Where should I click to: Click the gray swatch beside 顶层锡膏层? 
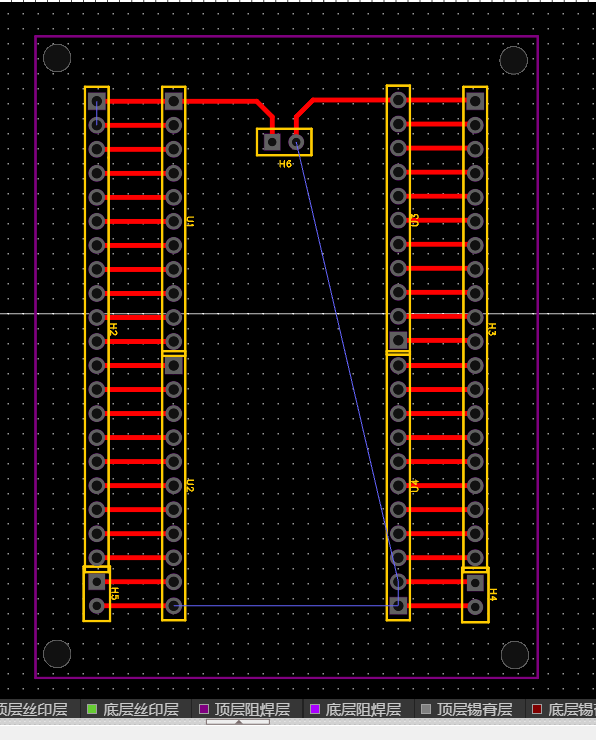click(x=426, y=709)
